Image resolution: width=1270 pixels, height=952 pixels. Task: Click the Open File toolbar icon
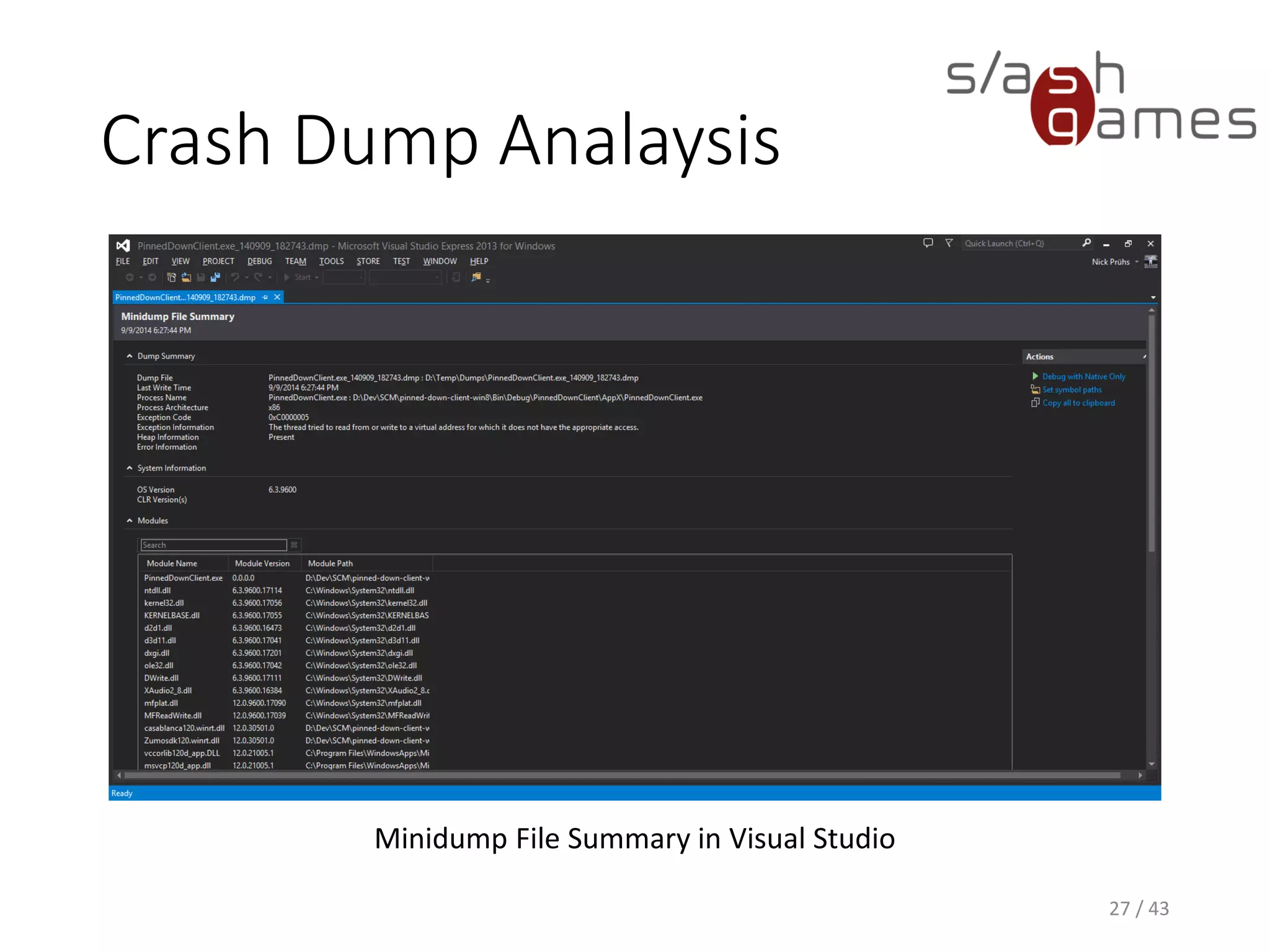tap(186, 278)
